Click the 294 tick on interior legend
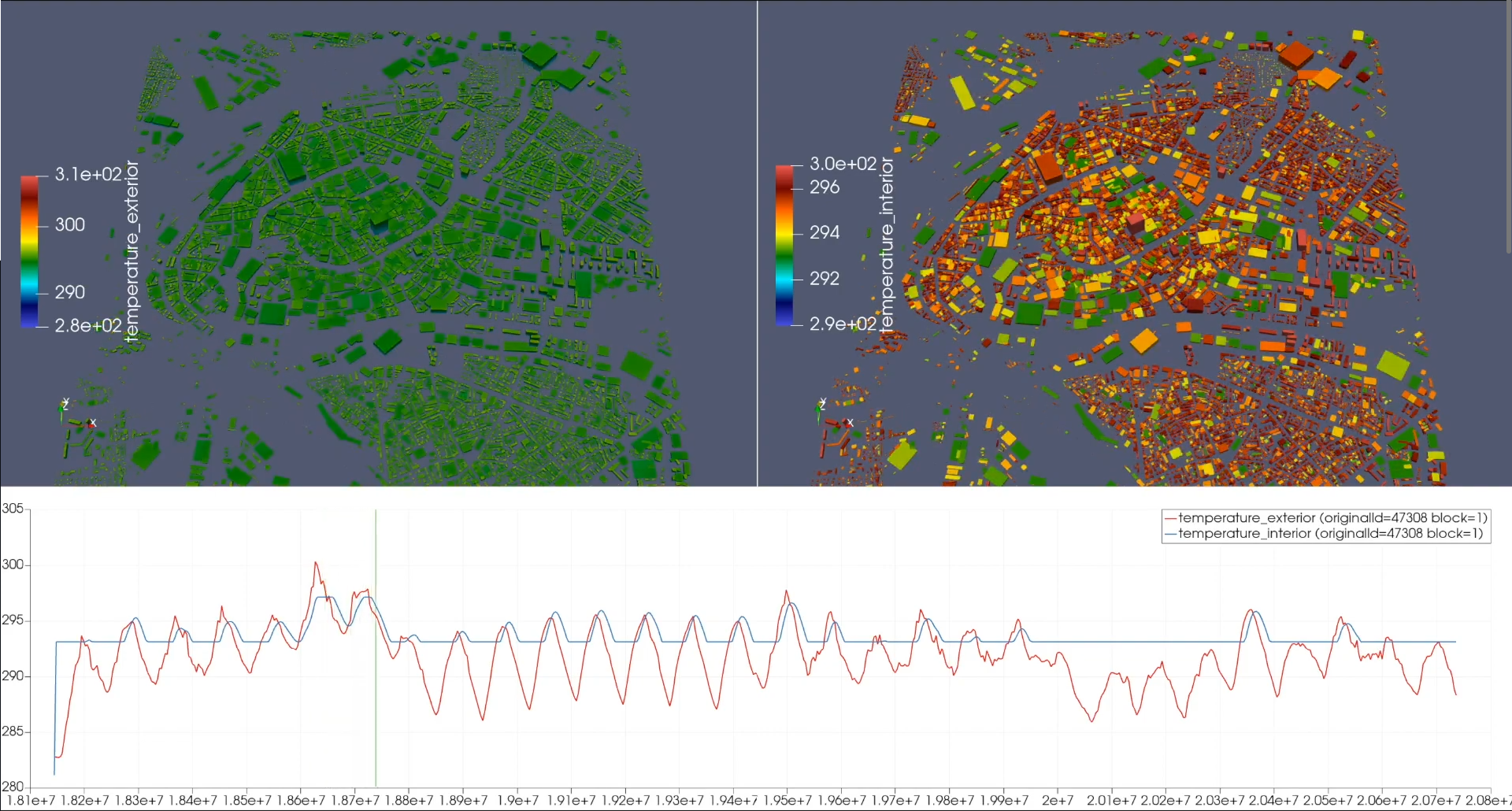This screenshot has height=811, width=1512. 825,232
